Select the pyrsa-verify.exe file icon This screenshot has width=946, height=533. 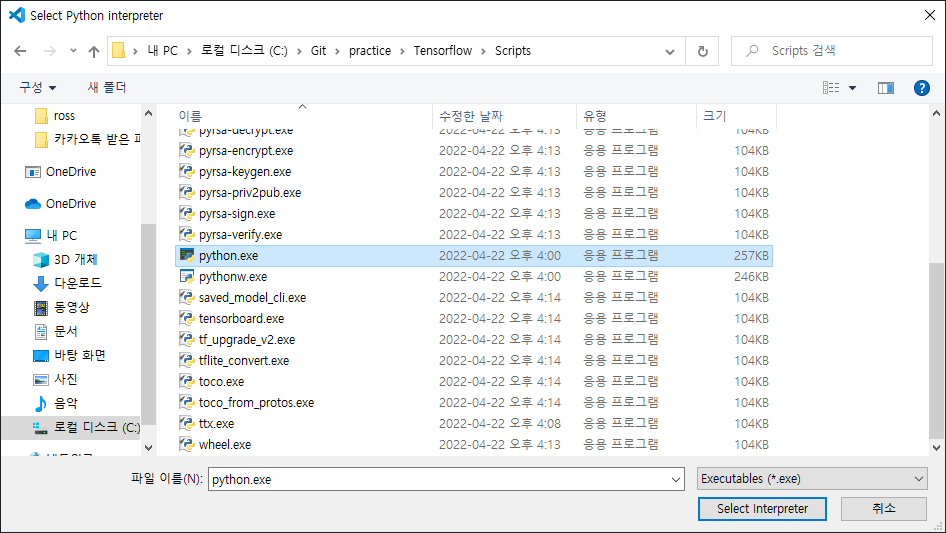[x=187, y=234]
